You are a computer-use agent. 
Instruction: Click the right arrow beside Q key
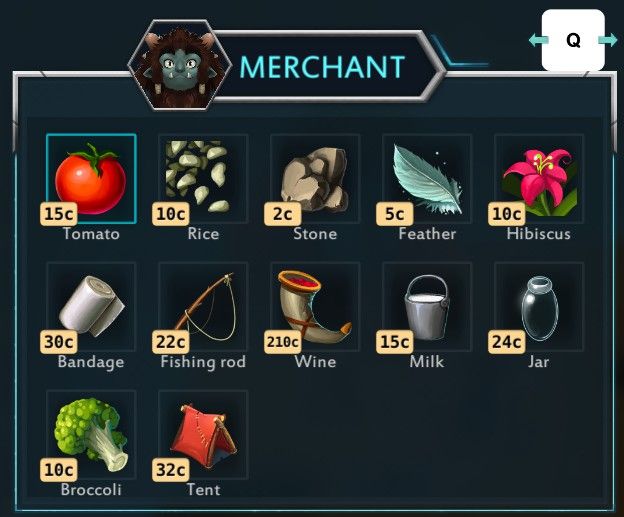coord(608,40)
